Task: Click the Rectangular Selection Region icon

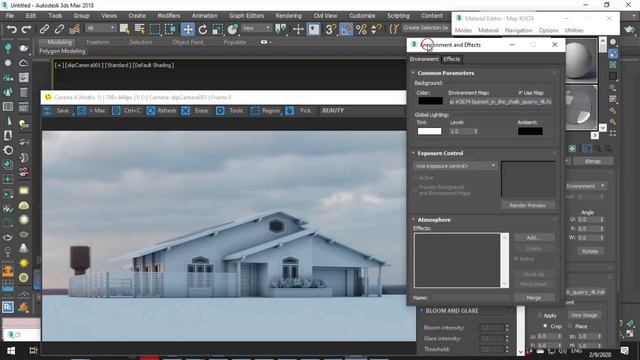Action: pyautogui.click(x=155, y=29)
